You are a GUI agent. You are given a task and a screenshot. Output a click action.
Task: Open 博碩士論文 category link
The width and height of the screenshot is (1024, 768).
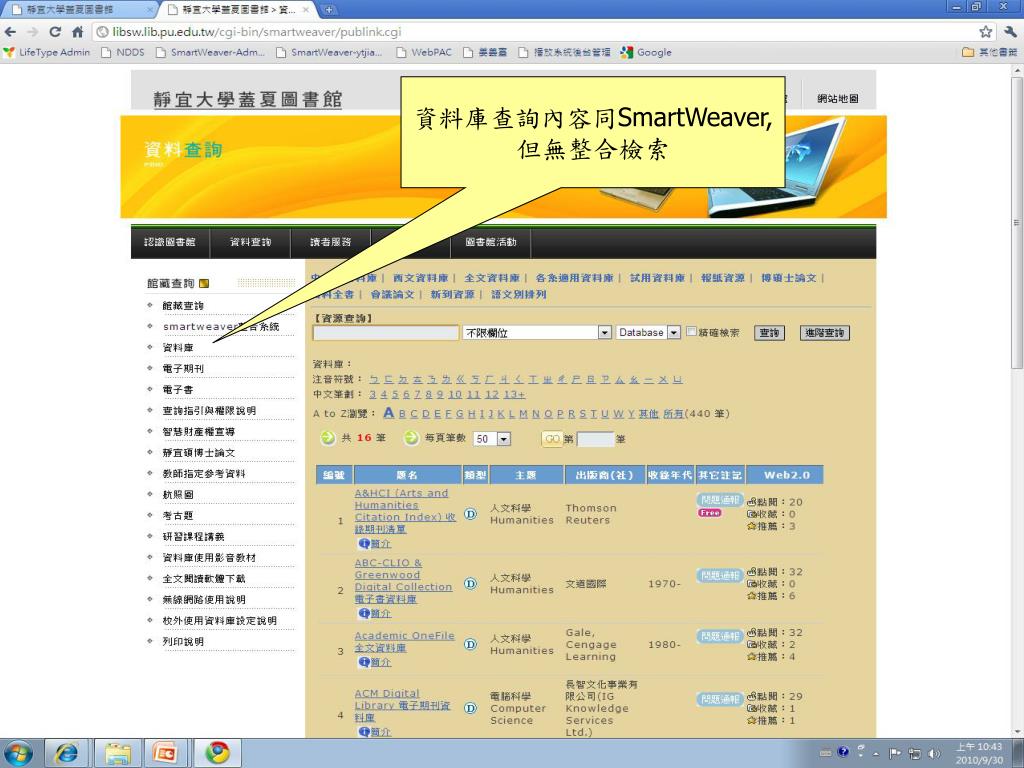click(789, 278)
